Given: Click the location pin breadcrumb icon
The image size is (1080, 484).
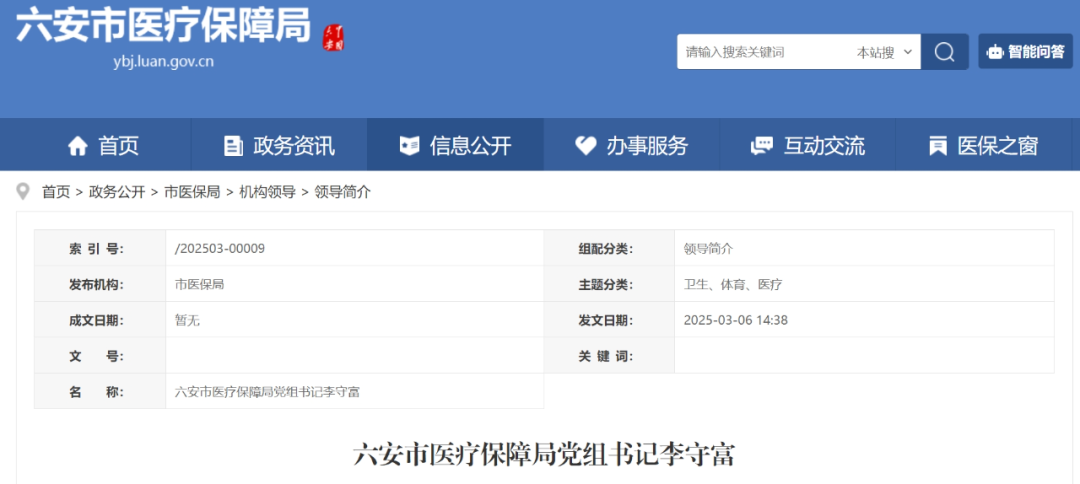Looking at the screenshot, I should point(23,191).
